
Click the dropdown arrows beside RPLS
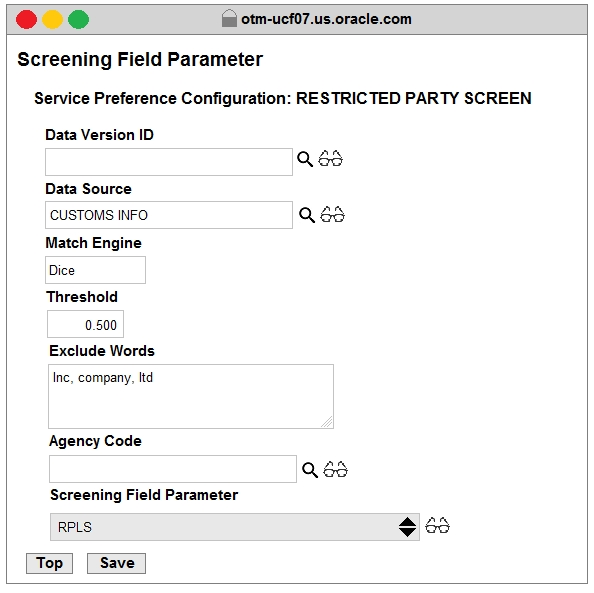pyautogui.click(x=407, y=527)
